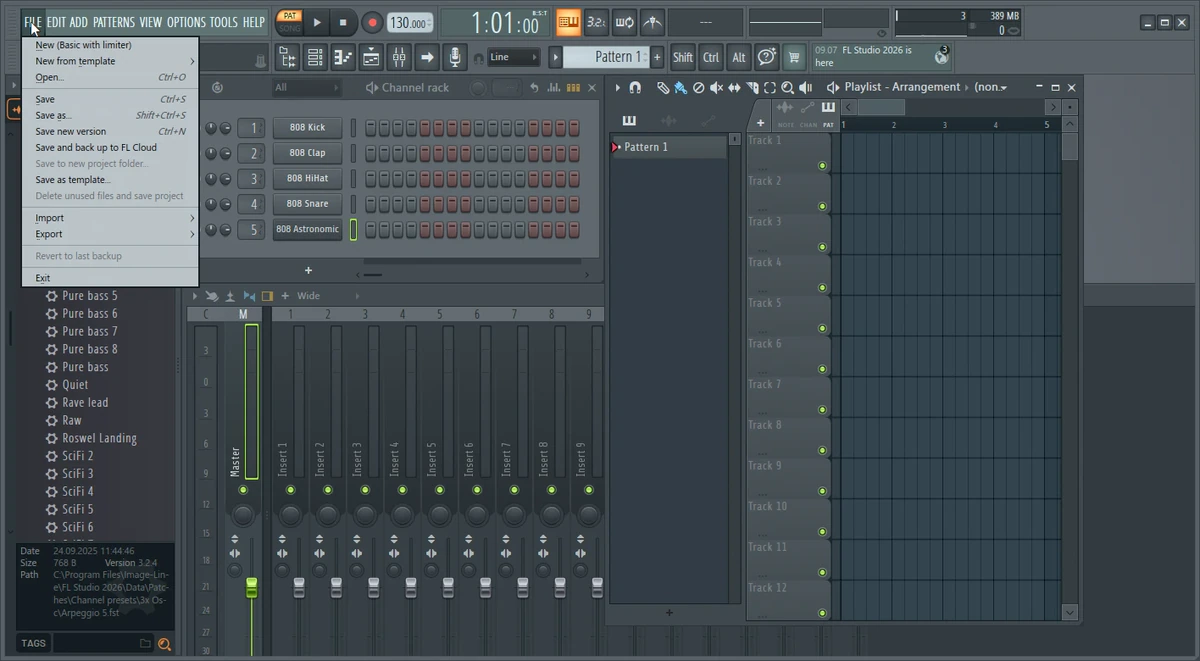Expand the New from template submenu

110,61
